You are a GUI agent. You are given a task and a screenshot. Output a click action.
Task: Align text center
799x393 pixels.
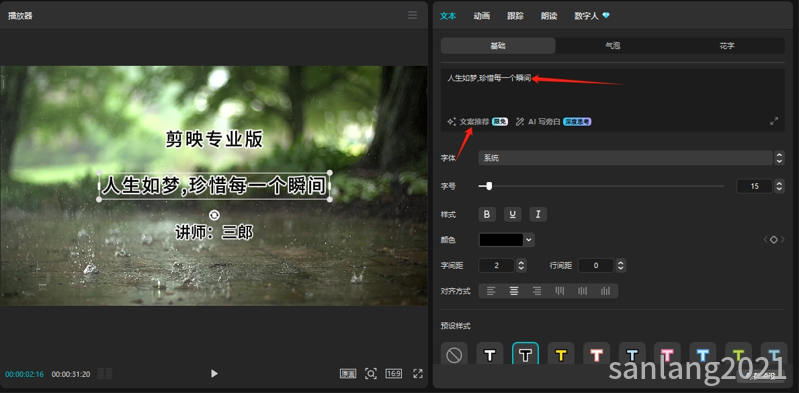click(x=514, y=291)
